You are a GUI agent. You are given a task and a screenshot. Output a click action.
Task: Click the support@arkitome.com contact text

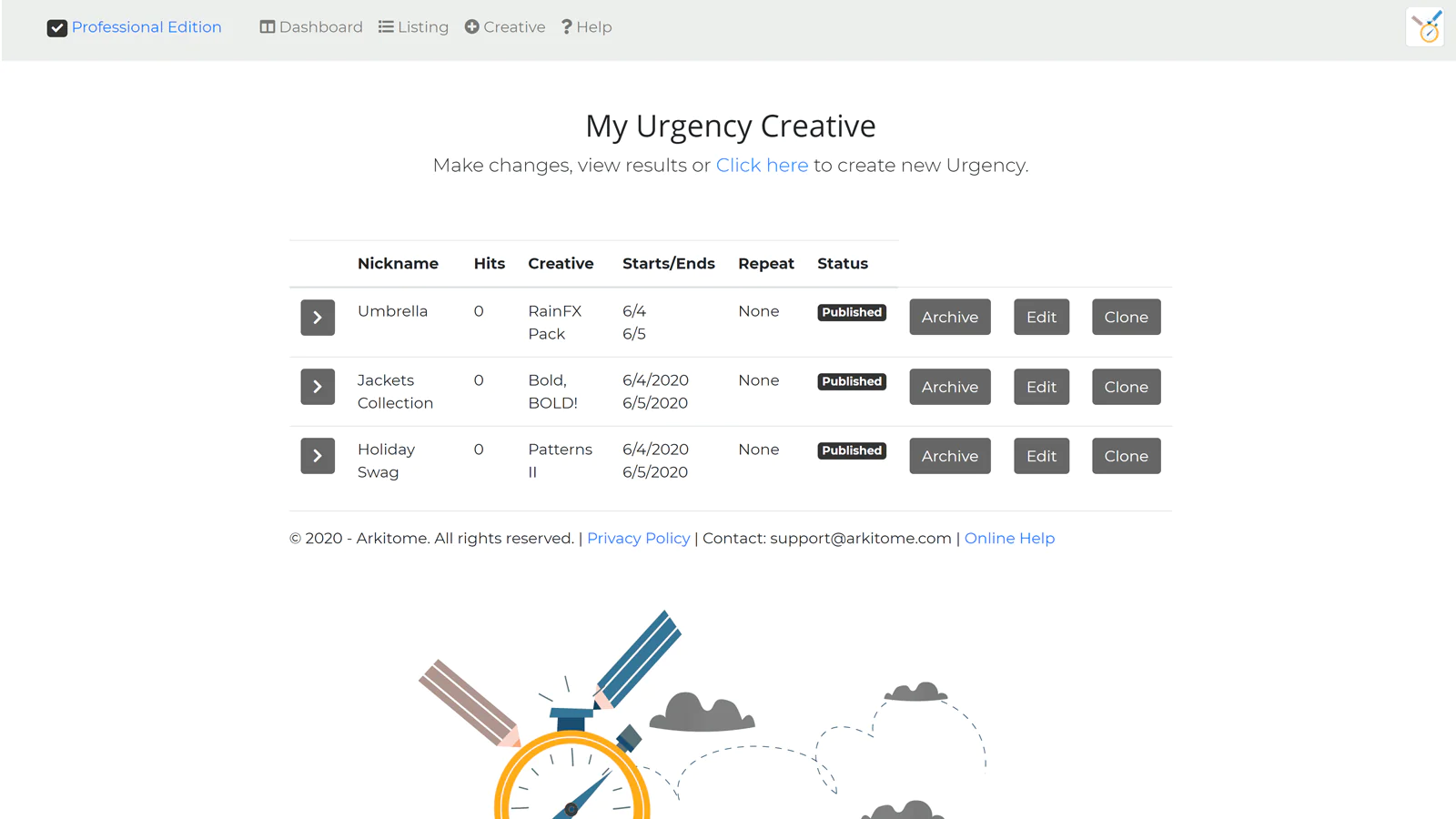pyautogui.click(x=861, y=539)
